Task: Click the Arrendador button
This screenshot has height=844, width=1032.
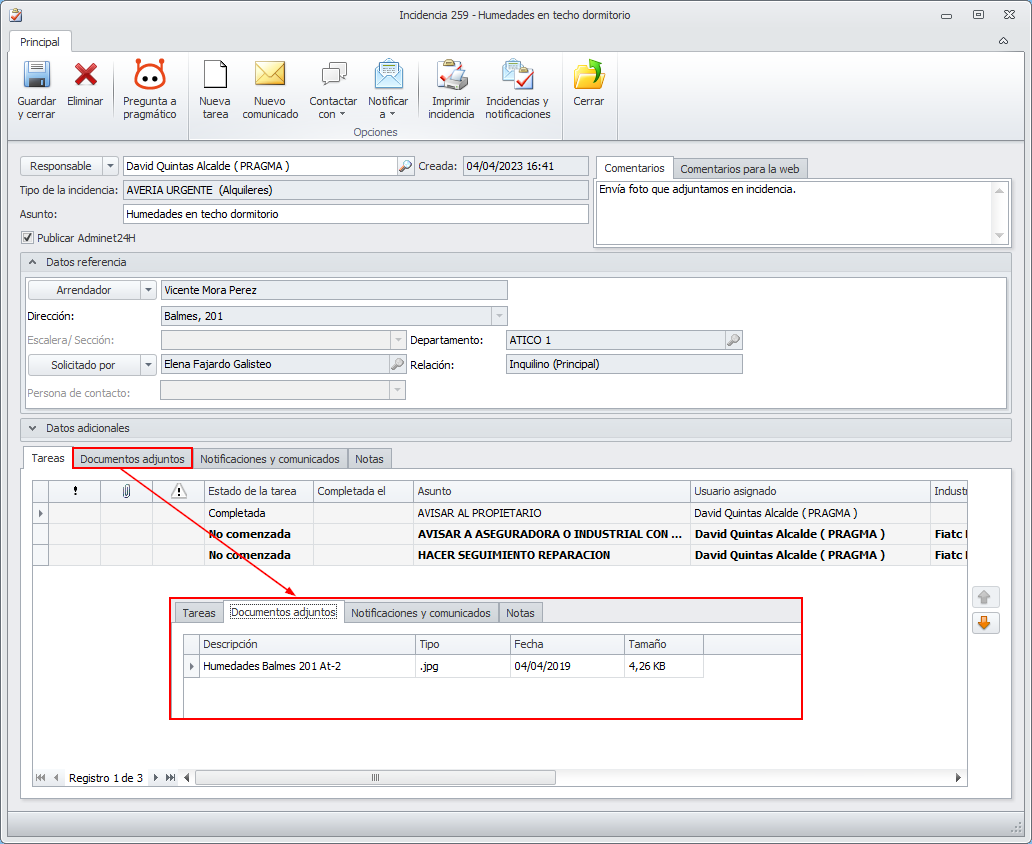Action: coord(83,290)
